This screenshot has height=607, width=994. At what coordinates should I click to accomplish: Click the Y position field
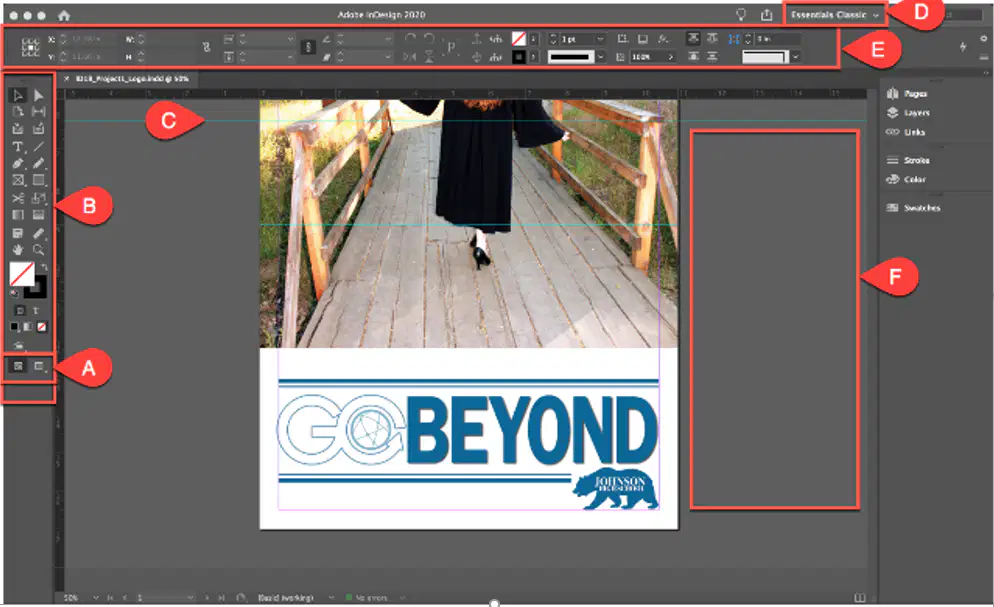coord(94,56)
